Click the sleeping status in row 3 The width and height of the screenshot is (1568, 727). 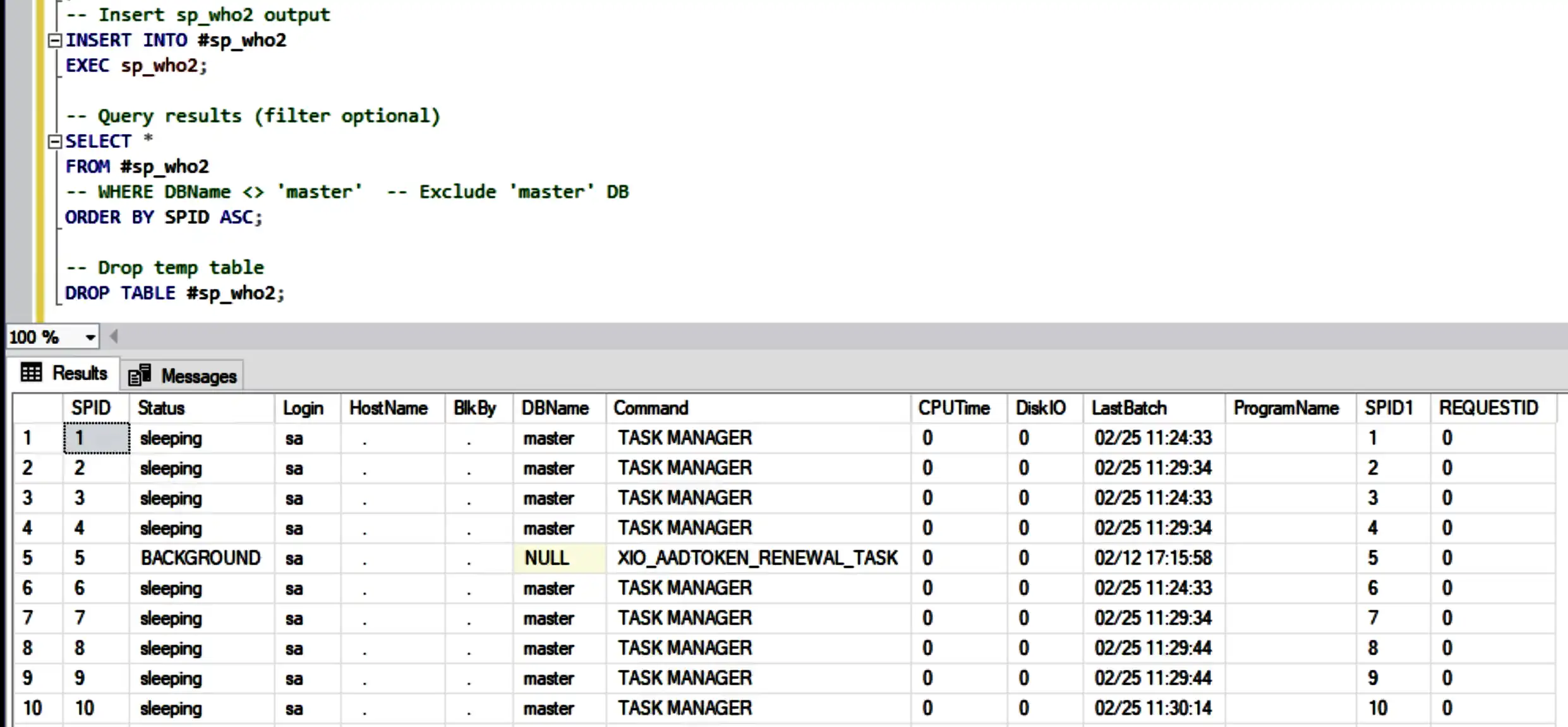[202, 498]
